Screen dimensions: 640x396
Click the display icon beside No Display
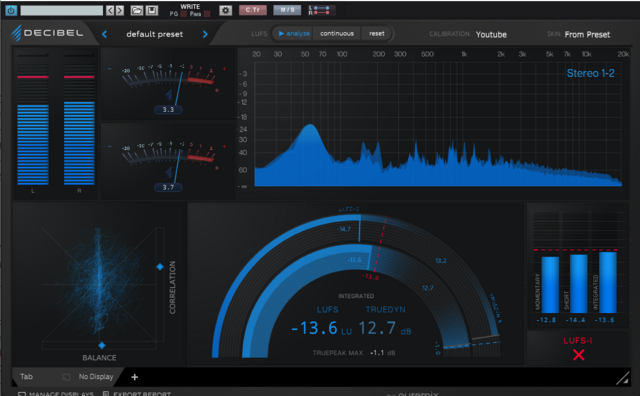coord(66,377)
